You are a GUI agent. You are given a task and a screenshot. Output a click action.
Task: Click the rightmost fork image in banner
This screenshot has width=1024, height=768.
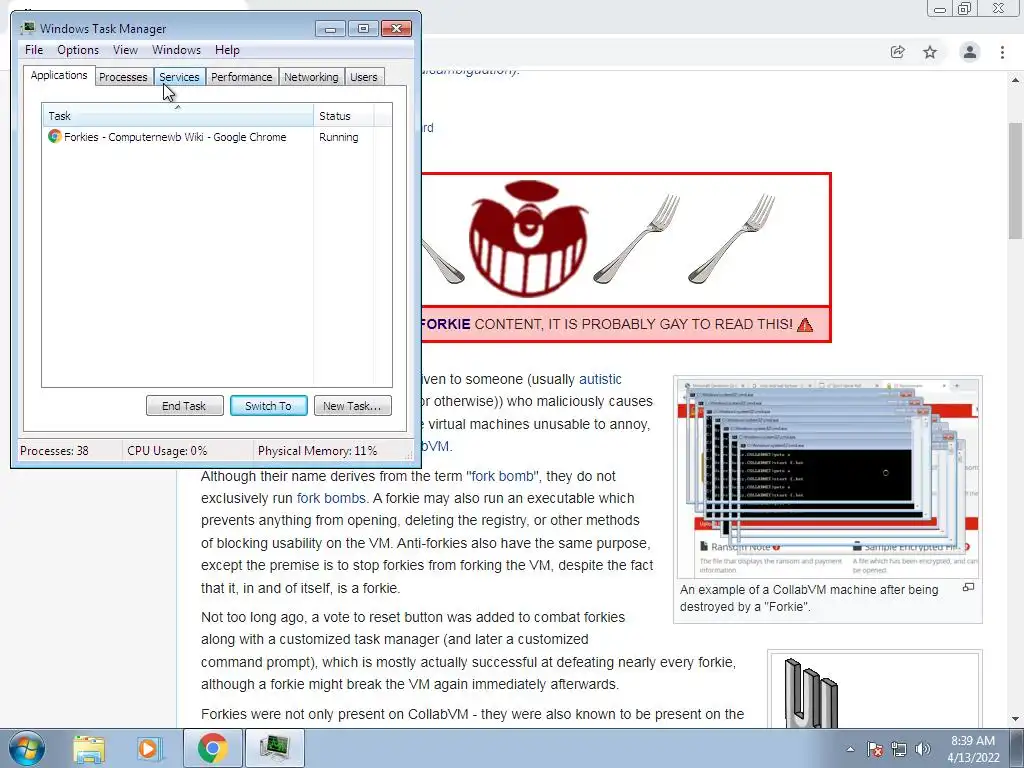(x=731, y=238)
